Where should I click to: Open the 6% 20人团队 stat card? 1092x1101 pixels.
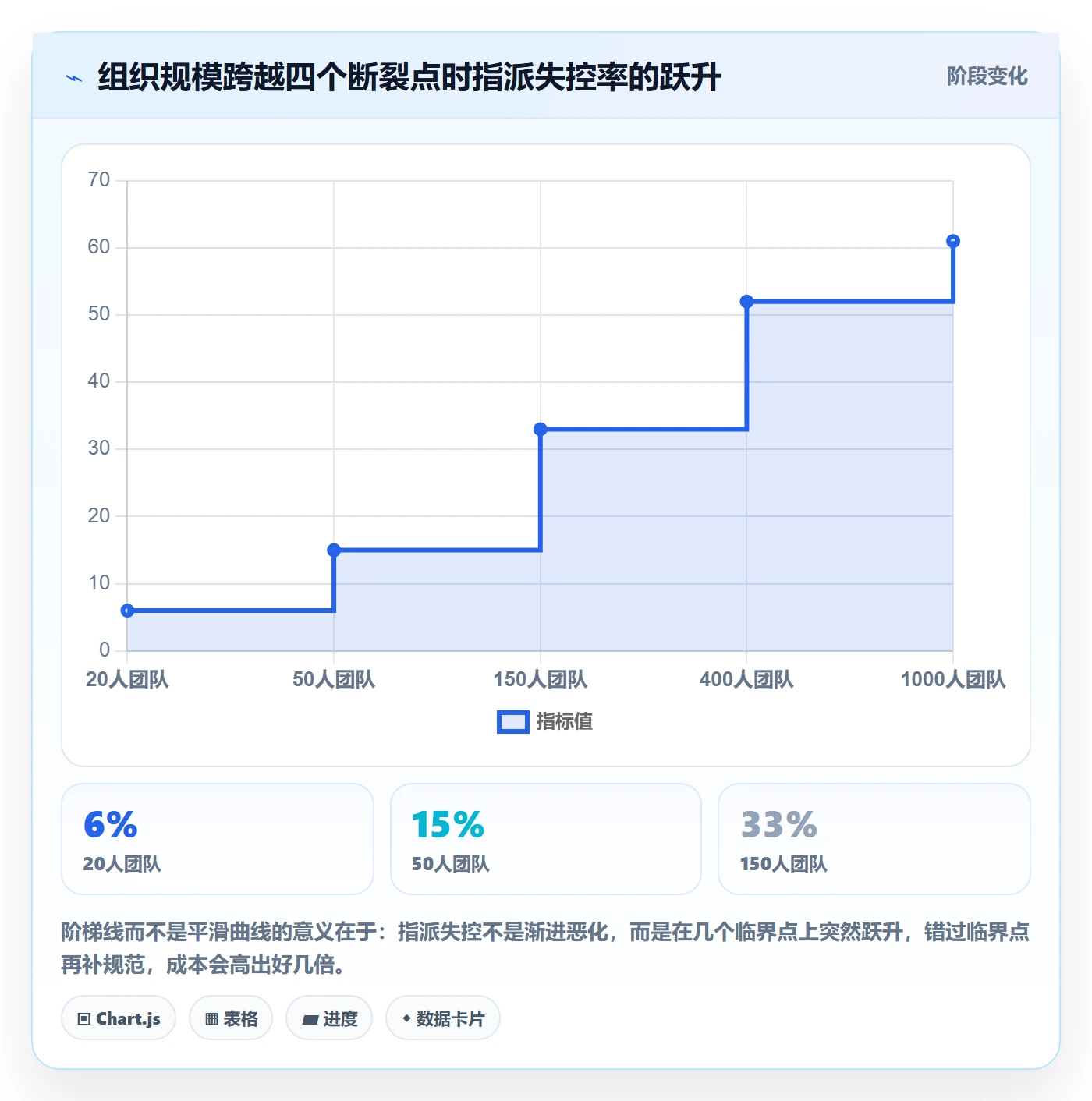point(218,839)
